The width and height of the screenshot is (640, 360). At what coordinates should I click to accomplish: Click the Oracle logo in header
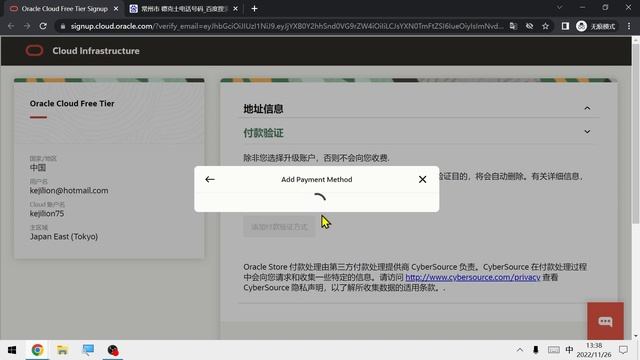click(x=34, y=51)
